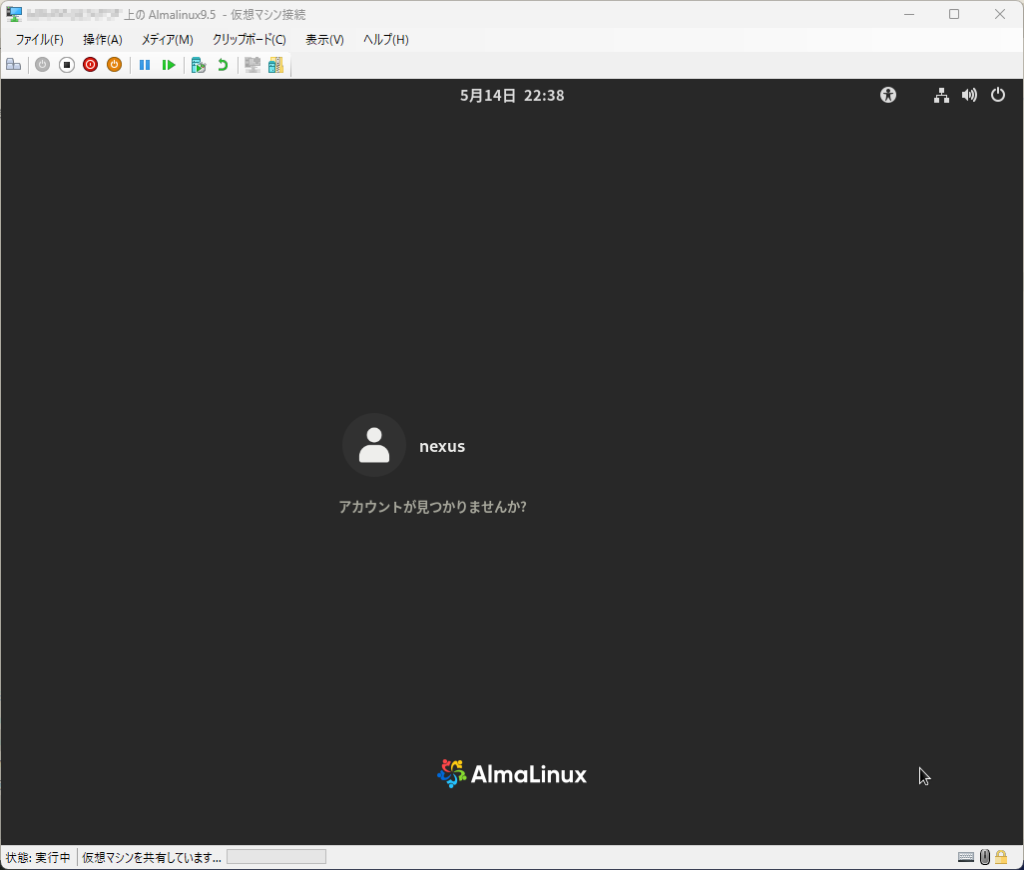This screenshot has height=870, width=1024.
Task: Click the orange Save state icon
Action: point(114,65)
